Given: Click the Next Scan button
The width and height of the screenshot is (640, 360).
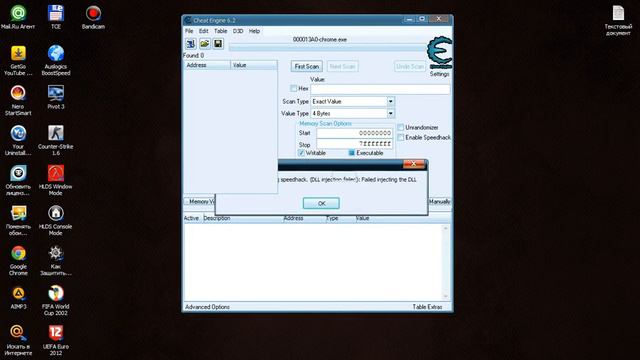Looking at the screenshot, I should point(342,66).
